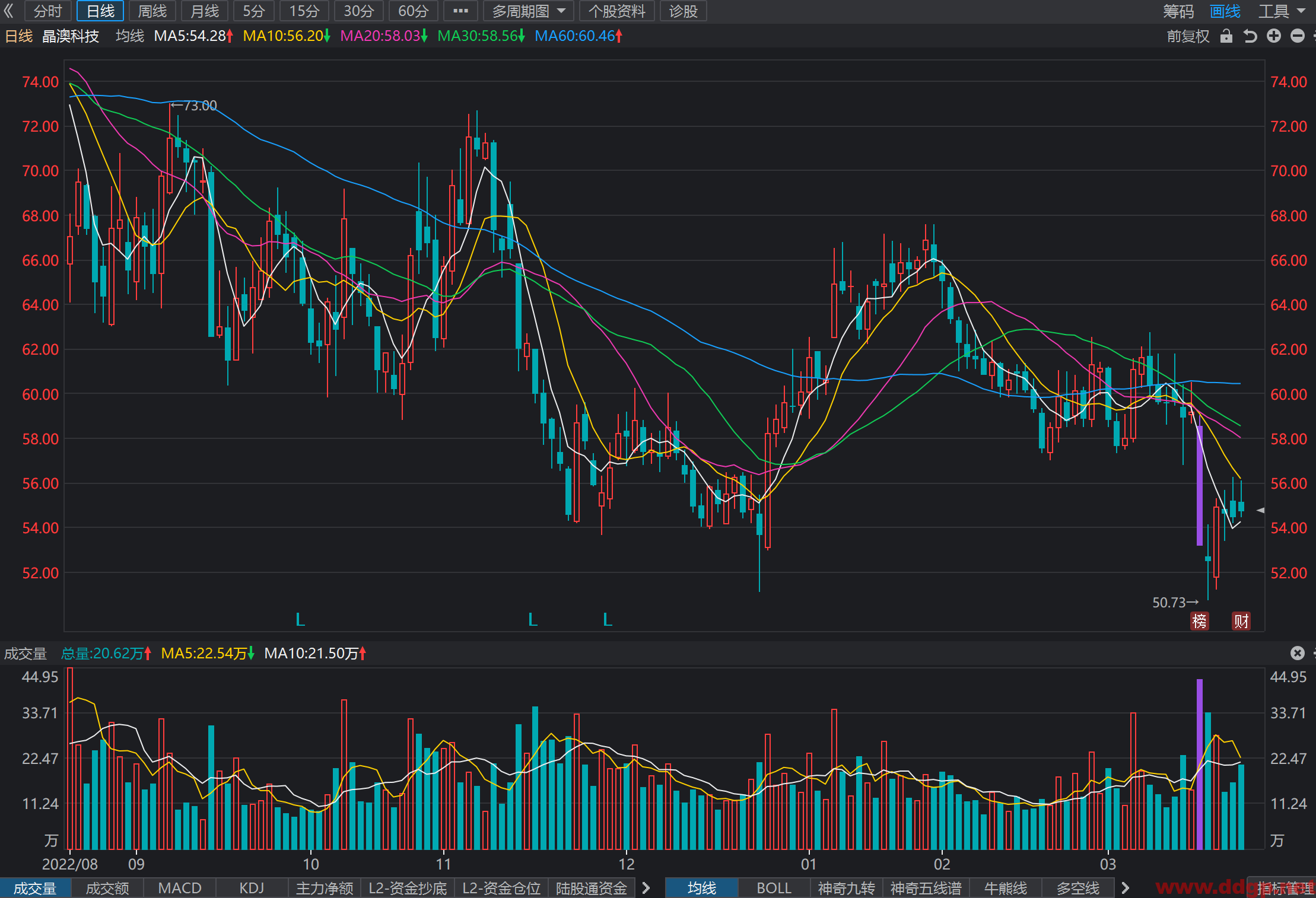
Task: Click the MA10:56.20 indicator label
Action: click(x=287, y=36)
